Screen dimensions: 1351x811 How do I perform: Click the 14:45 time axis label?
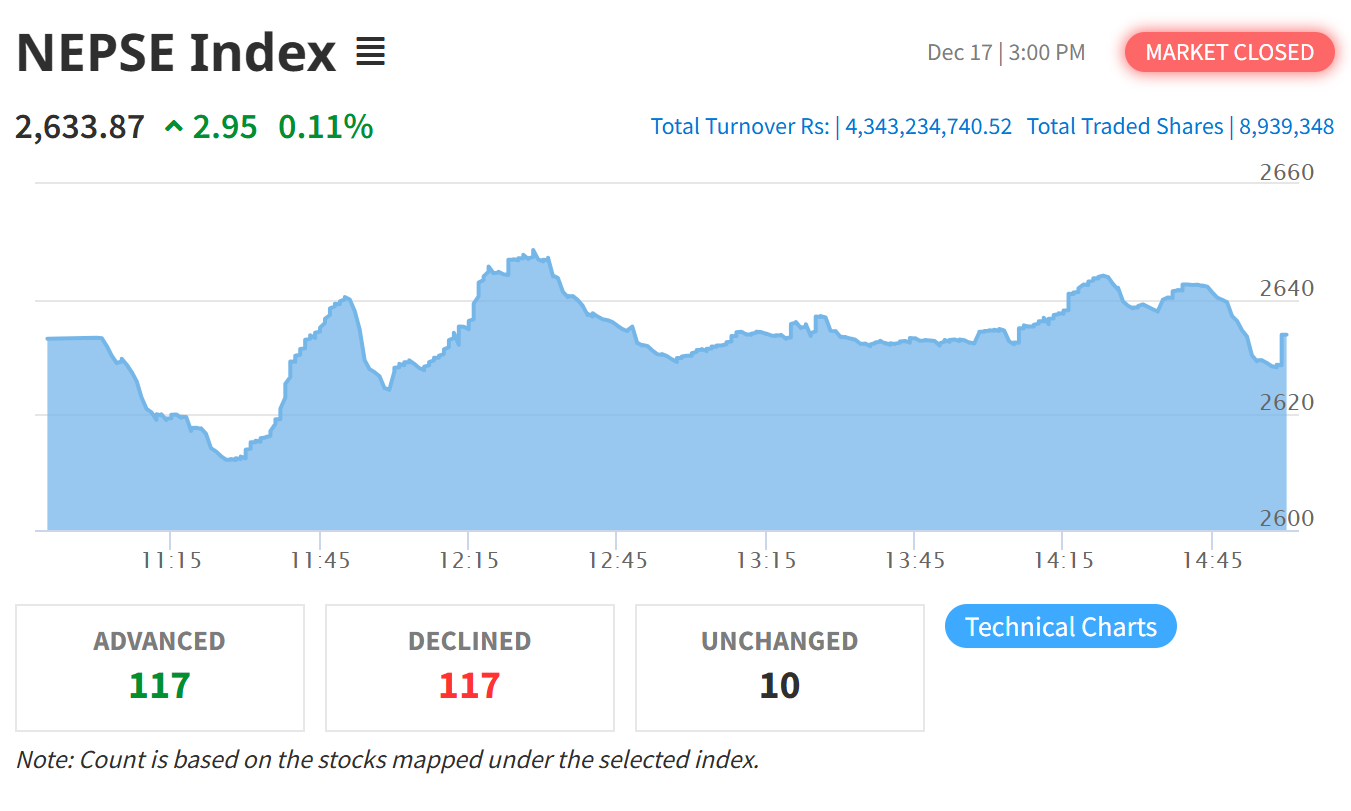(1212, 560)
